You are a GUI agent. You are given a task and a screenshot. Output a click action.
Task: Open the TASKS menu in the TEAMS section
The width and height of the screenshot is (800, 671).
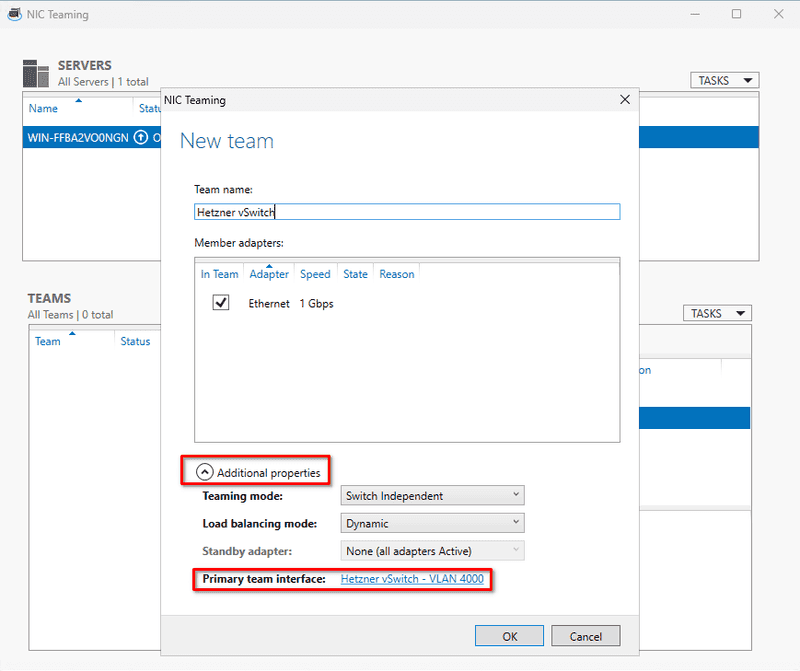pos(716,312)
